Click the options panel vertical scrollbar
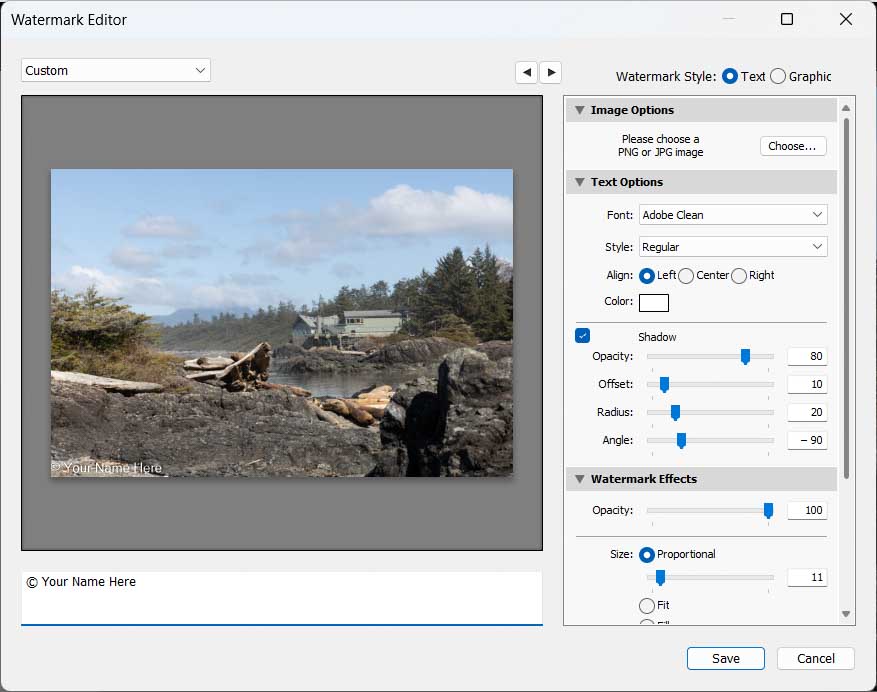The width and height of the screenshot is (877, 692). 846,298
